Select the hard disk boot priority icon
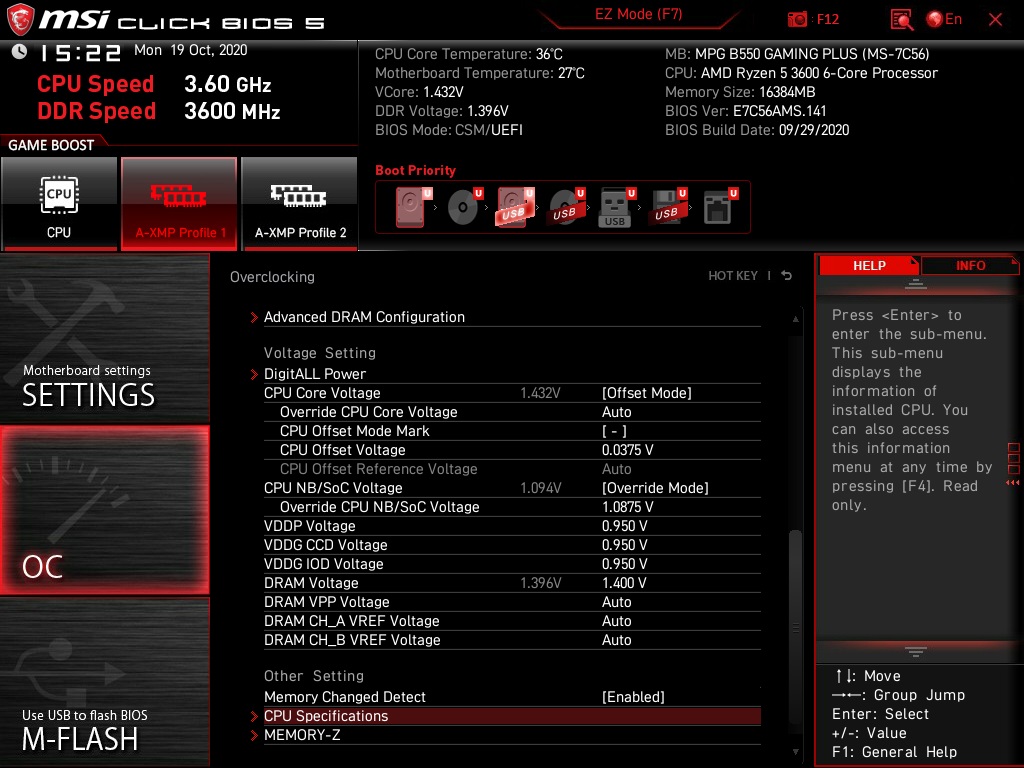This screenshot has height=768, width=1024. [409, 205]
